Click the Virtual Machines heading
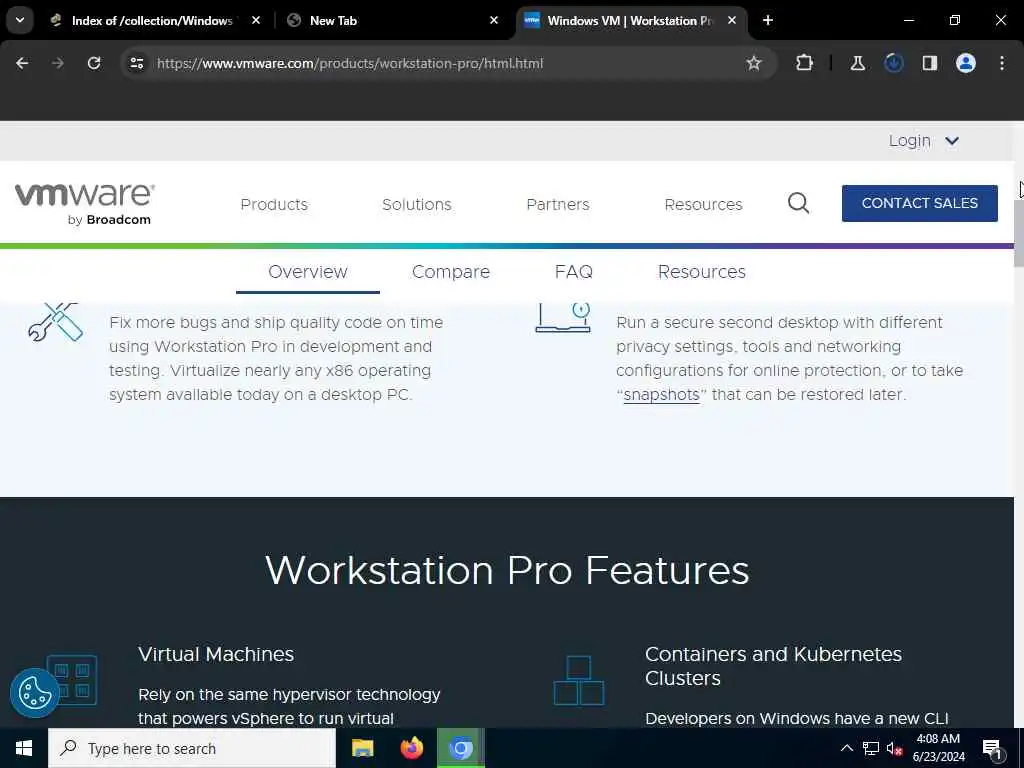1024x768 pixels. point(216,654)
